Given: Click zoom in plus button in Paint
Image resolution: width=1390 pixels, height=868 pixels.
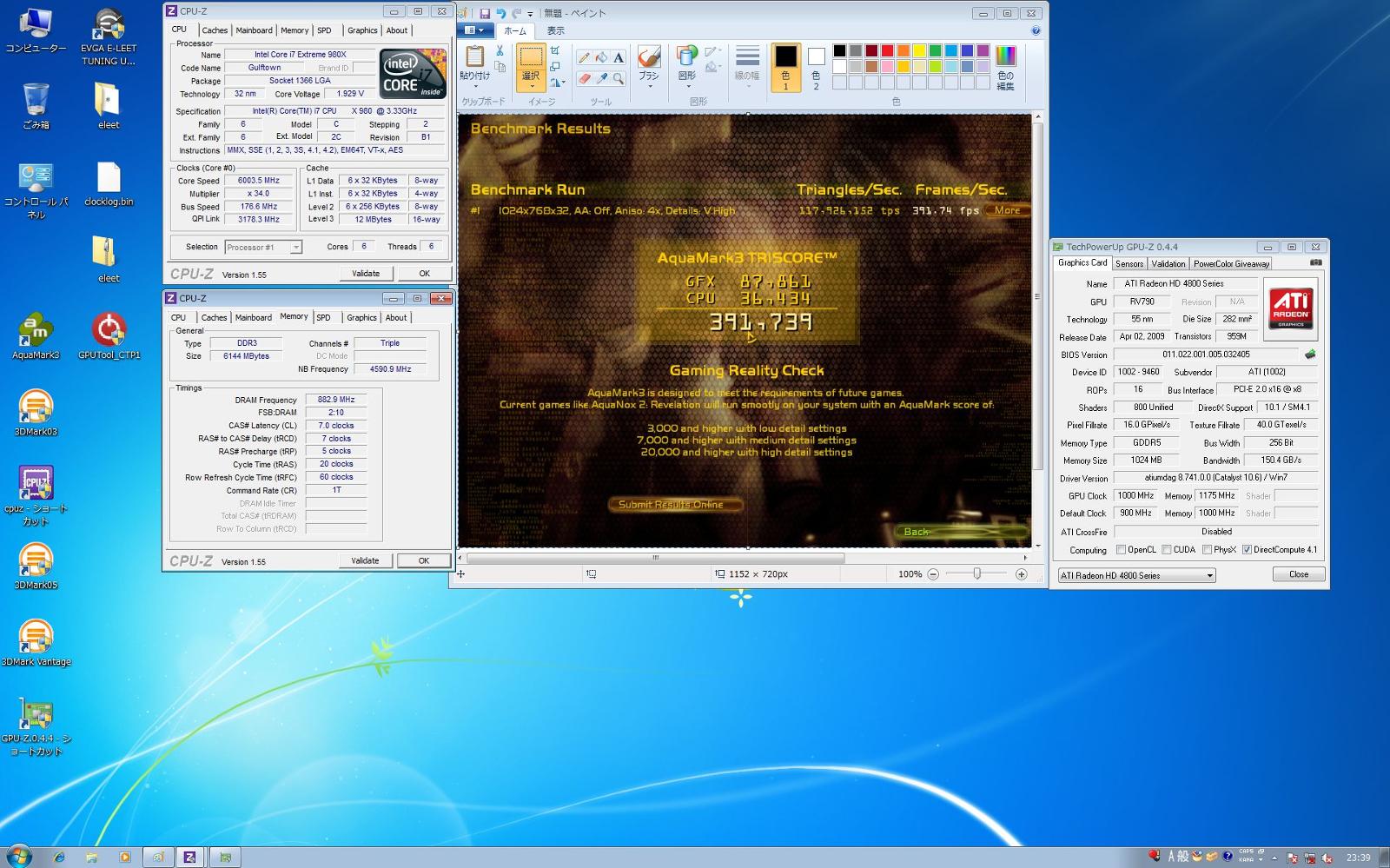Looking at the screenshot, I should point(1021,574).
